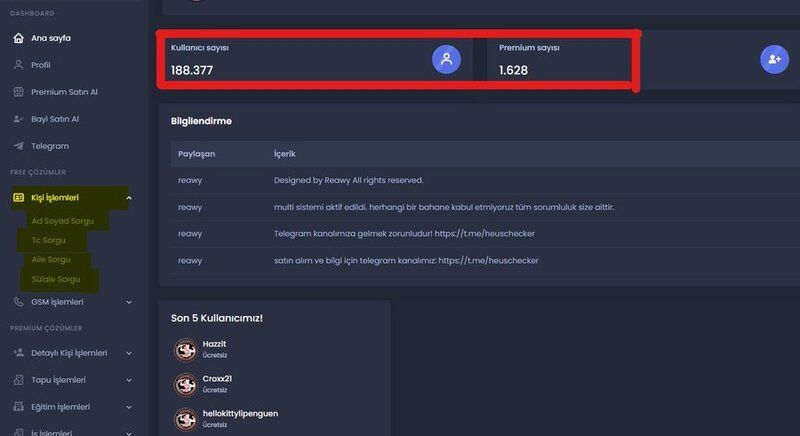Select the Telegram paper plane icon
This screenshot has height=436, width=800.
[18, 146]
